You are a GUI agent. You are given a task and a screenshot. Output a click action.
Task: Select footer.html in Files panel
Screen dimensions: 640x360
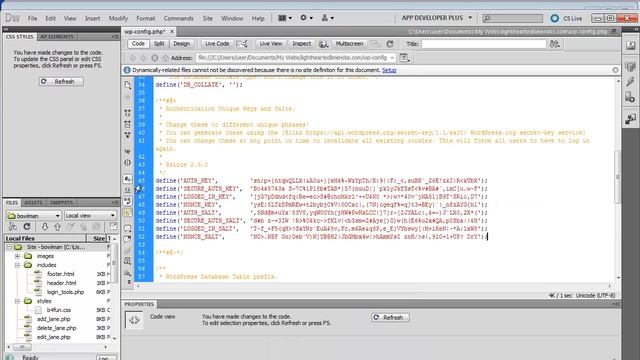60,274
